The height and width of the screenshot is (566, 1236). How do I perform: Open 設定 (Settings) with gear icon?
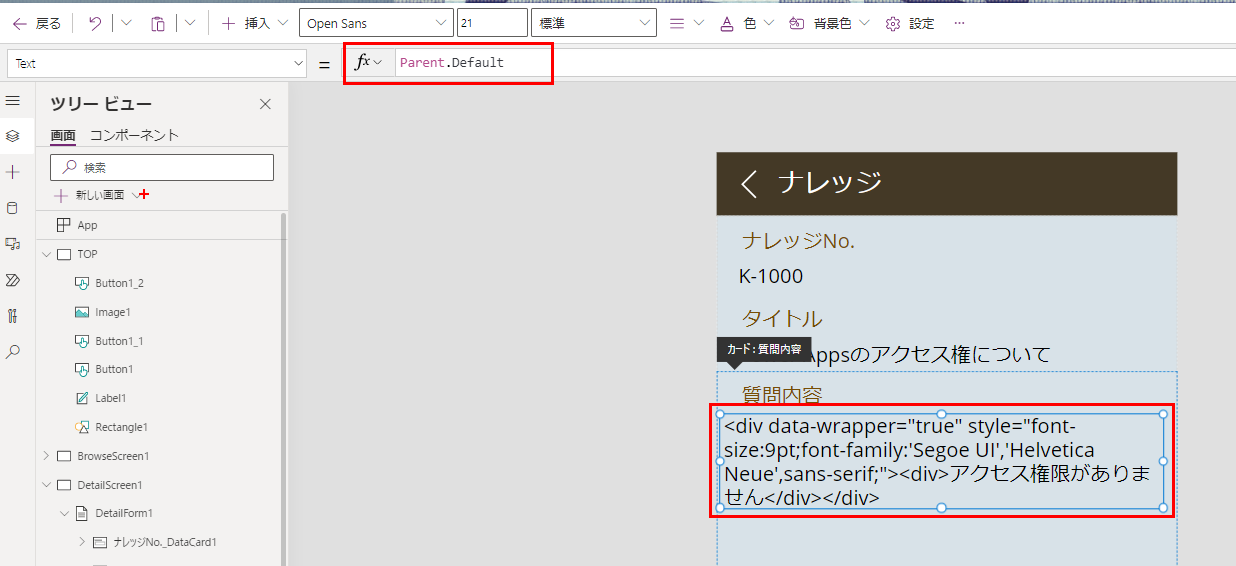(910, 23)
